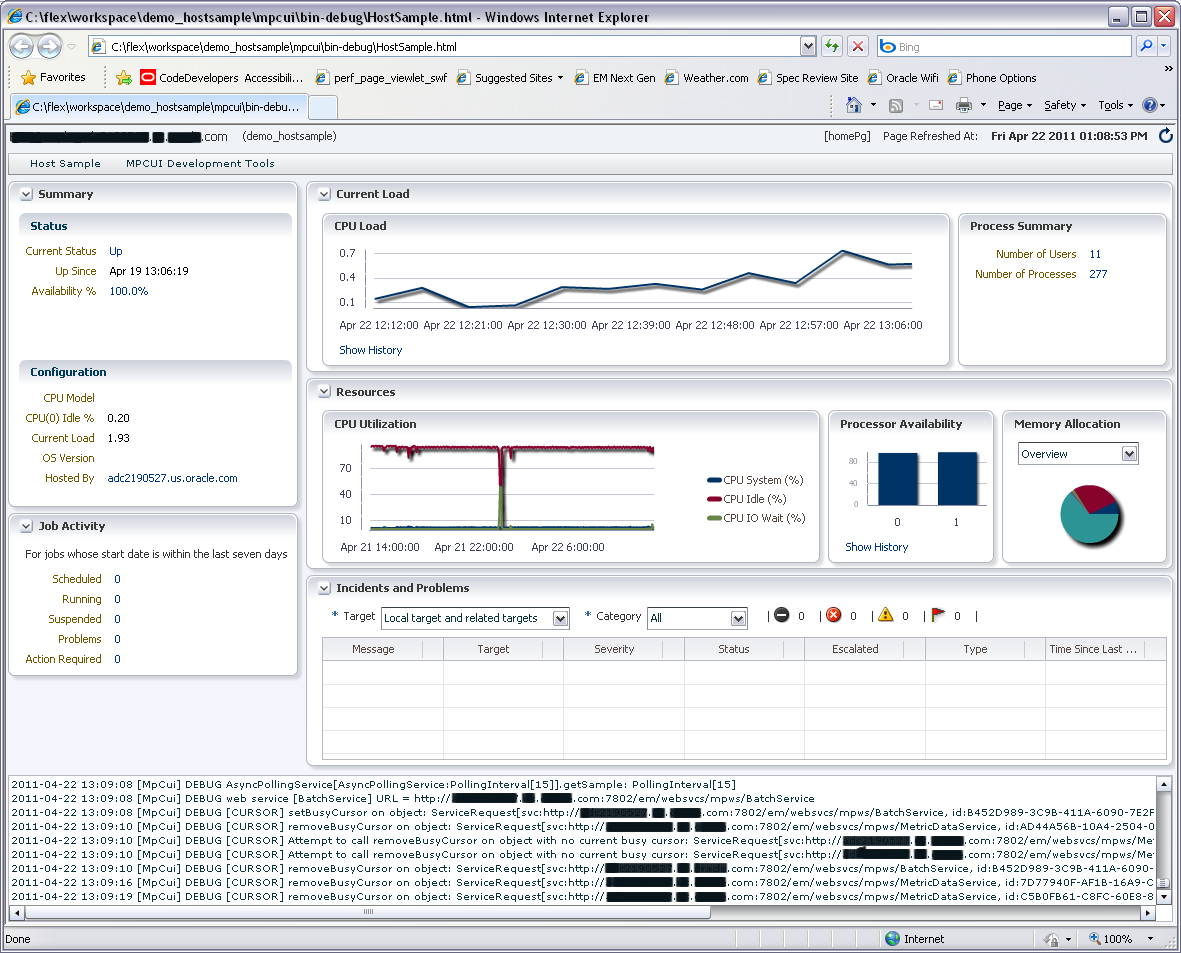The width and height of the screenshot is (1181, 953).
Task: Click the Read Mail envelope icon
Action: (936, 105)
